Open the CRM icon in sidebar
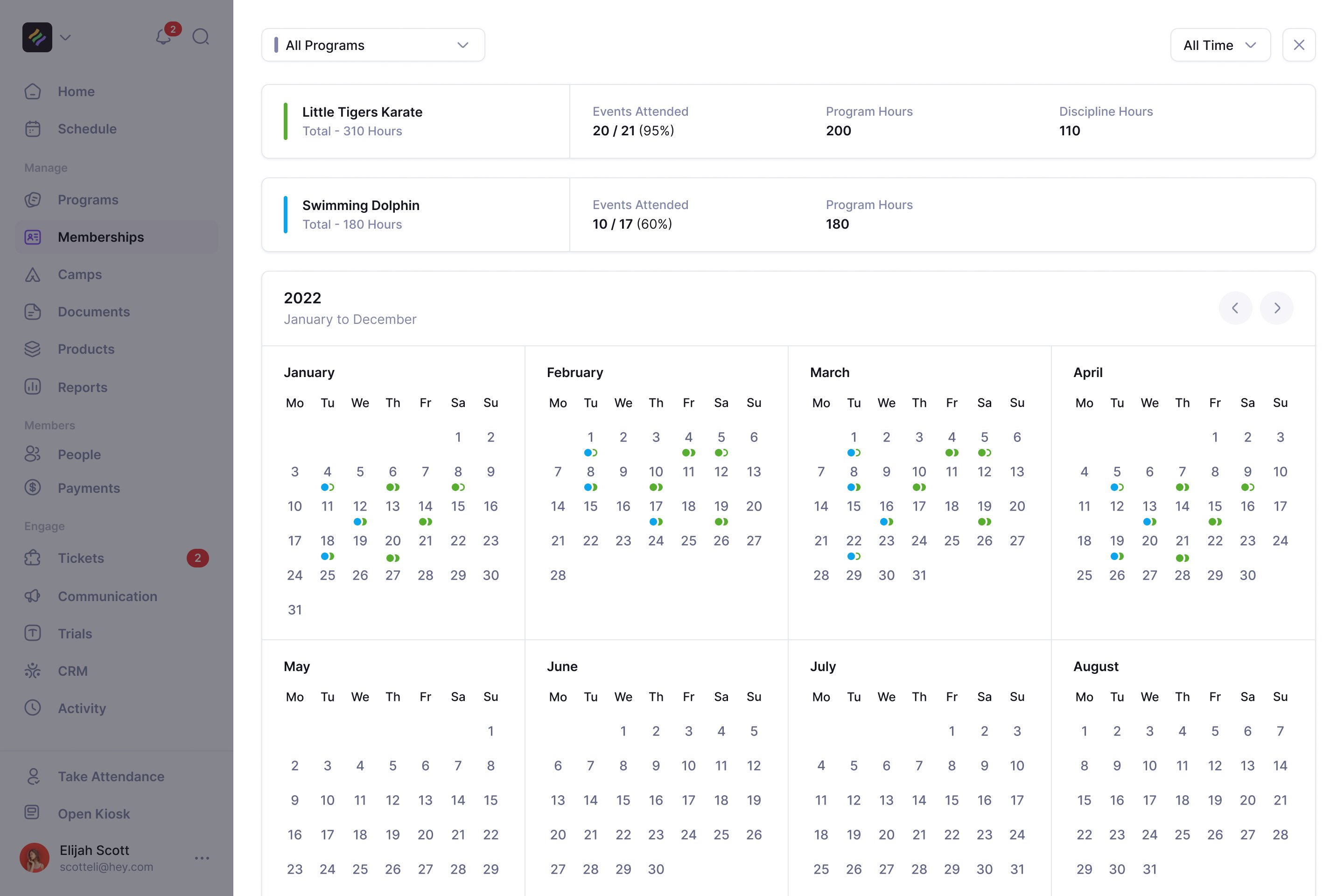Screen dimensions: 1344x896 [33, 671]
